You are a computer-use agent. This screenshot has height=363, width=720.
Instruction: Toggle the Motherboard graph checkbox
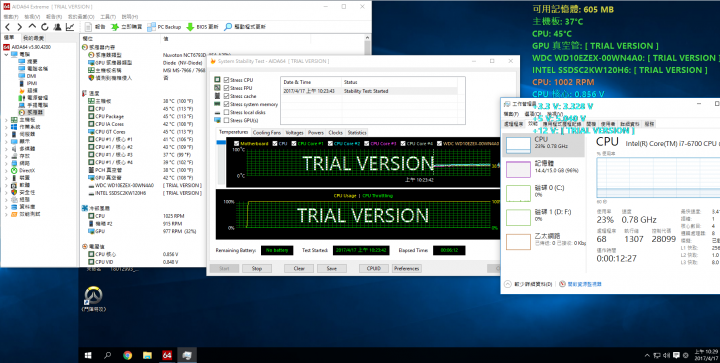(236, 144)
